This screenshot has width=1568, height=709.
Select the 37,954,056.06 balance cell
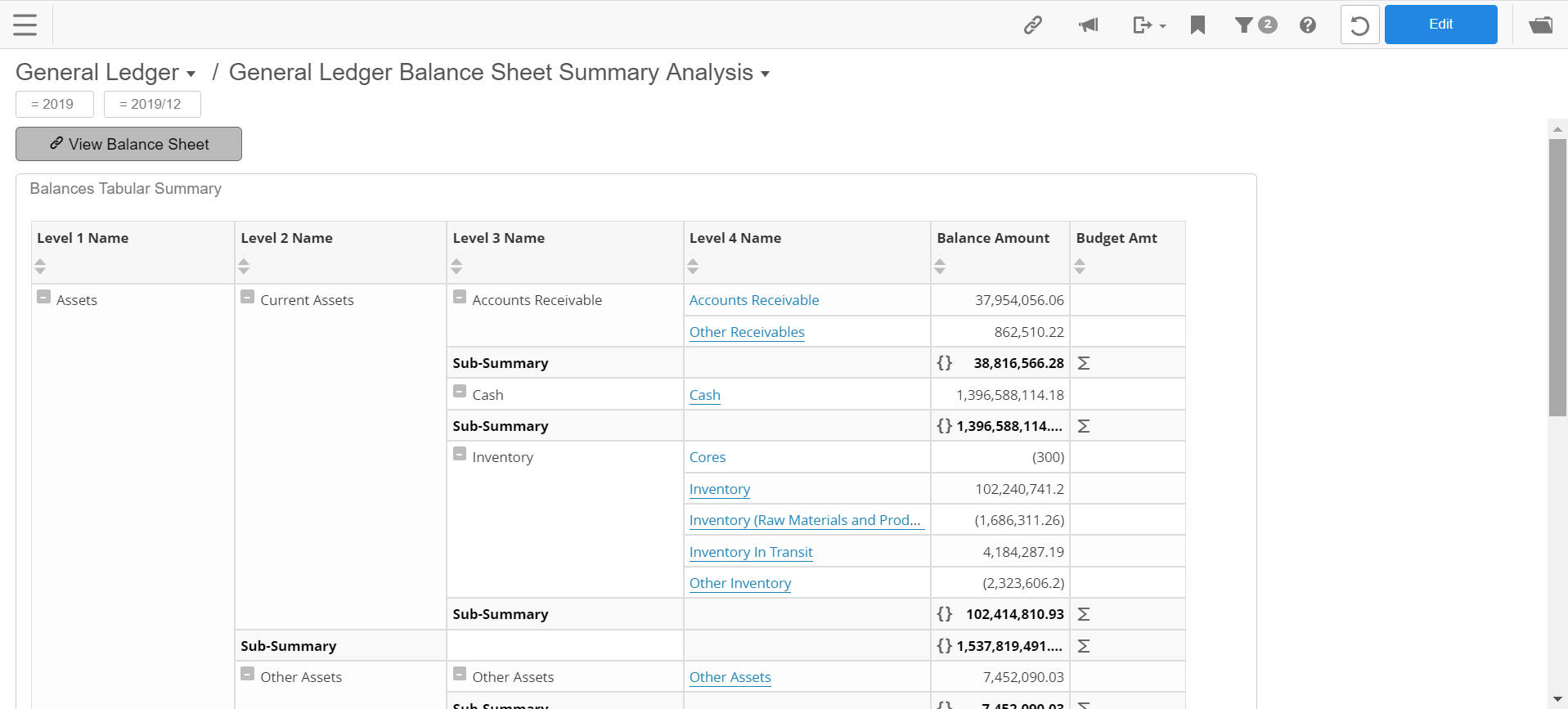[1000, 300]
